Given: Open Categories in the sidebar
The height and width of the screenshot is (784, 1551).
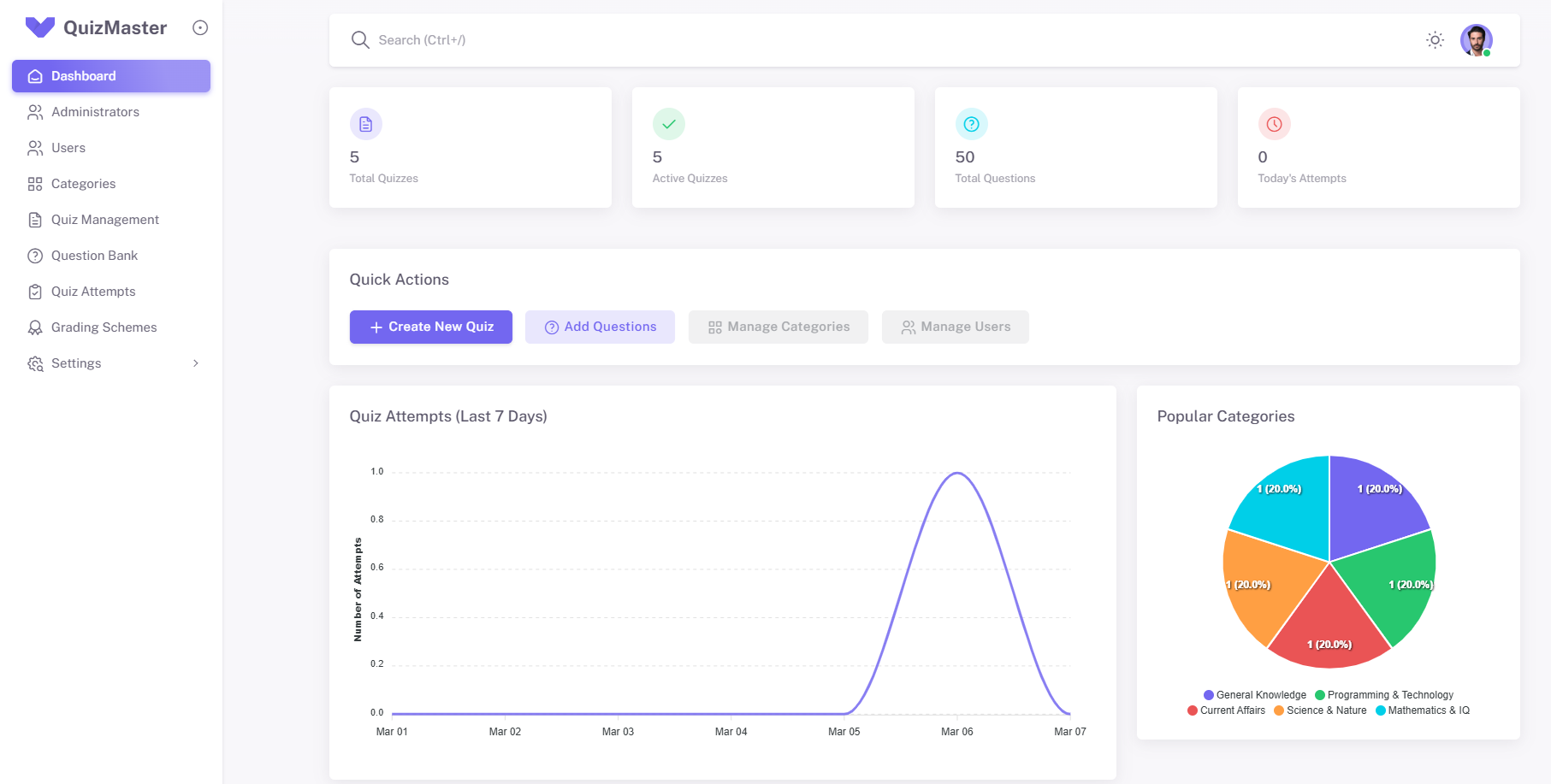Looking at the screenshot, I should pos(111,184).
